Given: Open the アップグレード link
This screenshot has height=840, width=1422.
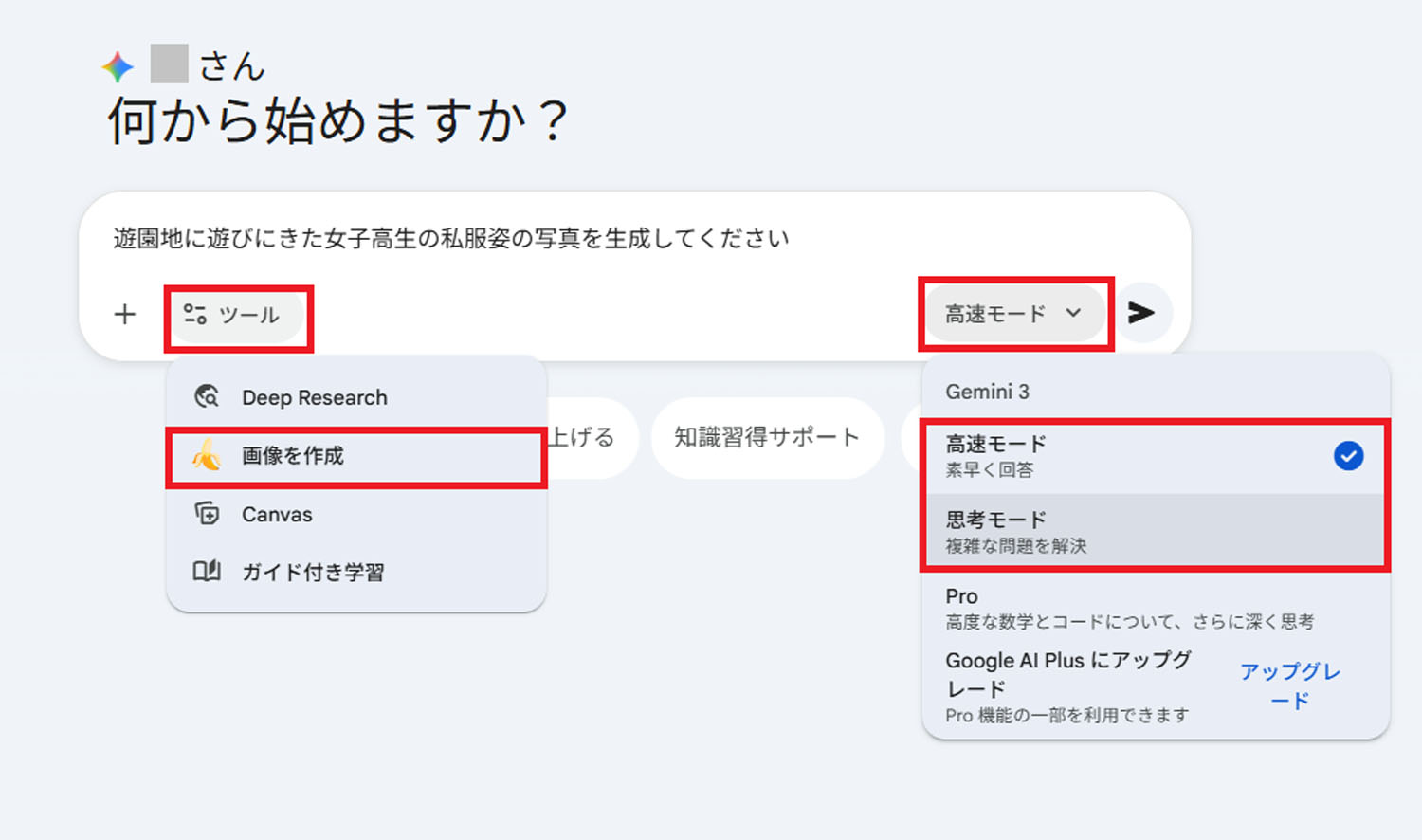Looking at the screenshot, I should tap(1289, 685).
